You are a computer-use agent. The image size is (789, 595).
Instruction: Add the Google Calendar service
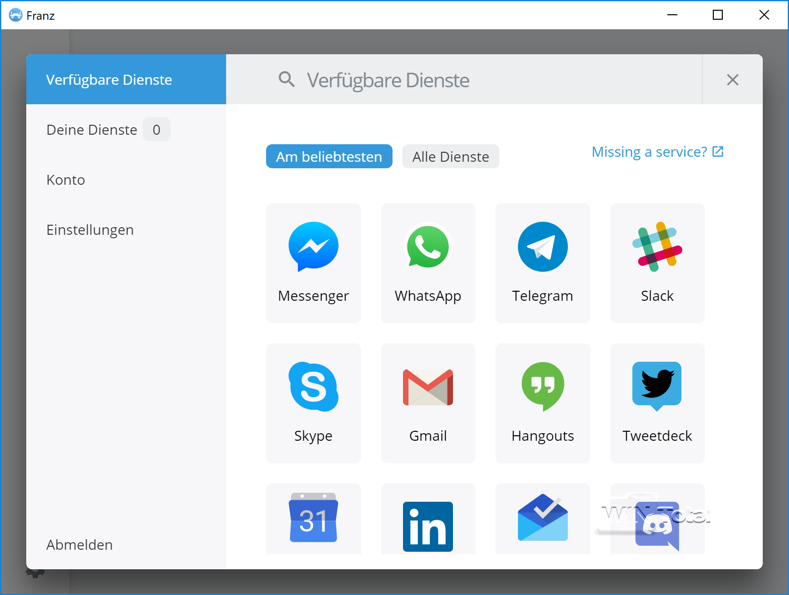pos(313,519)
